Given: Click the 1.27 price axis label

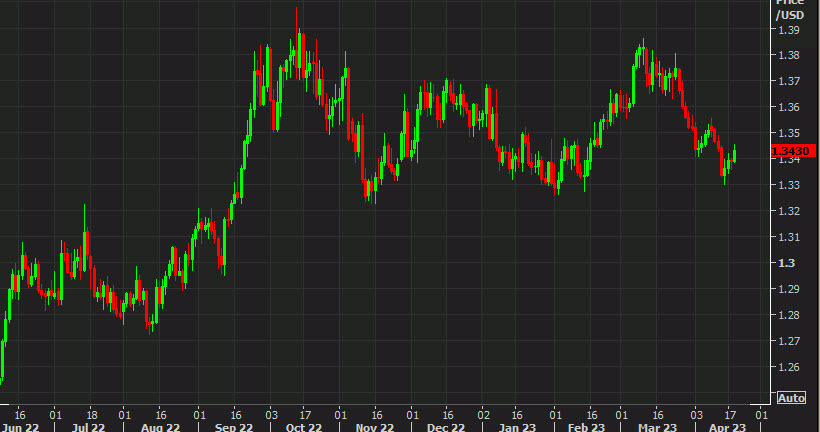Looking at the screenshot, I should point(789,341).
